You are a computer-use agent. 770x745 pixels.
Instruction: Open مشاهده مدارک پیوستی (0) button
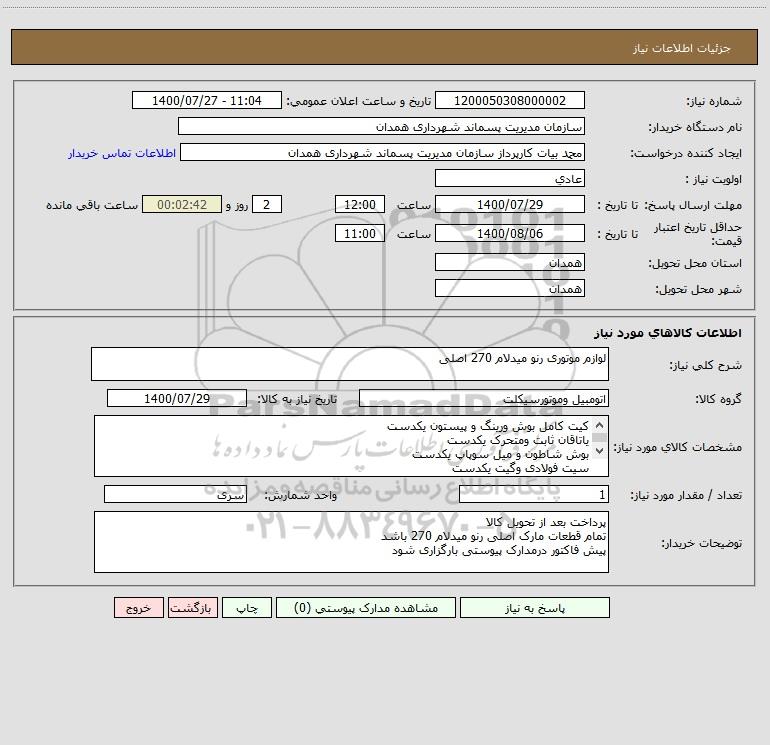pos(366,608)
